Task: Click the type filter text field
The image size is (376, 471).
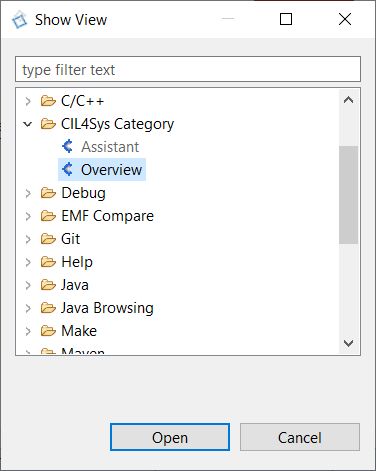Action: point(188,69)
